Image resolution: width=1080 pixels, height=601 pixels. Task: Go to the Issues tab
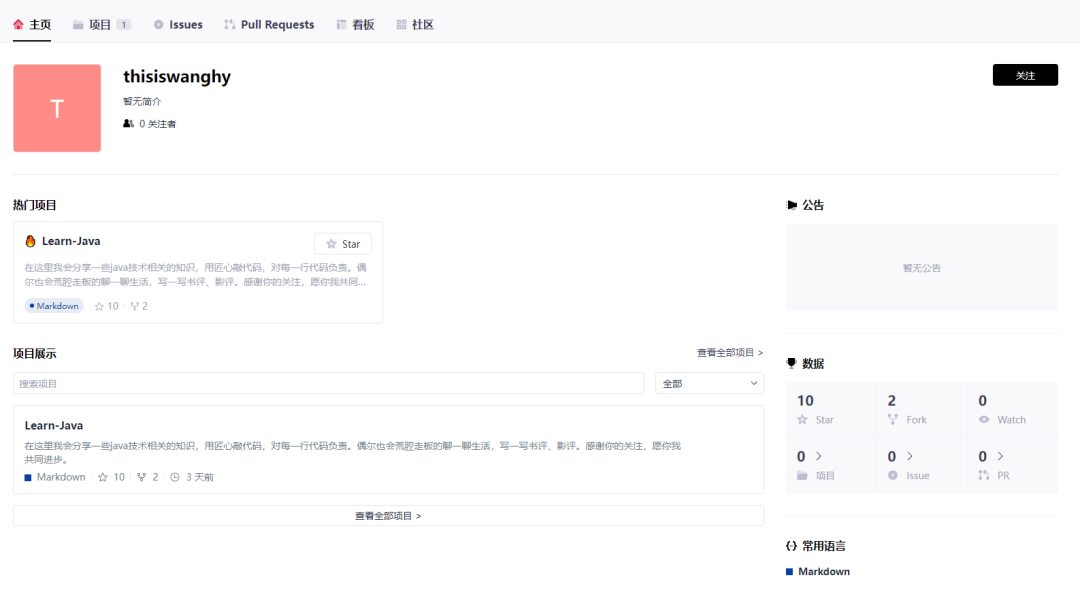click(178, 25)
